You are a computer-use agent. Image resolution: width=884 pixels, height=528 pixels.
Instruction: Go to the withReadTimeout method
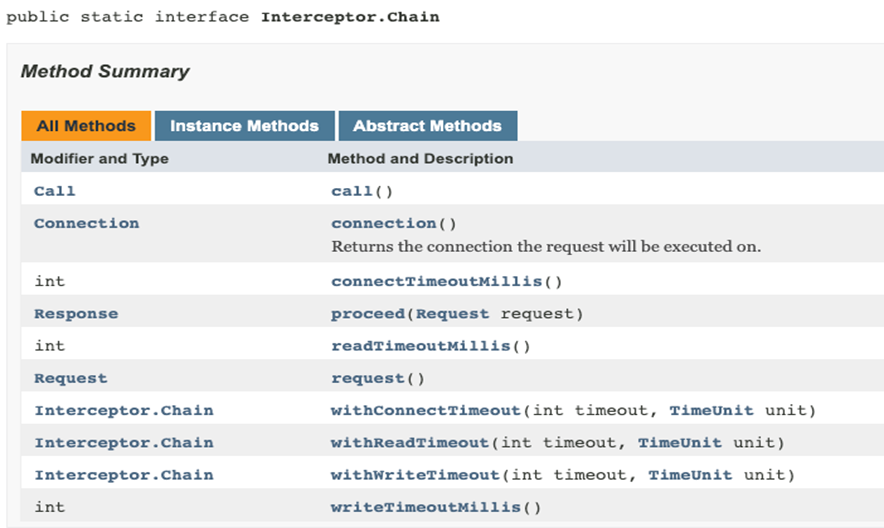click(410, 443)
